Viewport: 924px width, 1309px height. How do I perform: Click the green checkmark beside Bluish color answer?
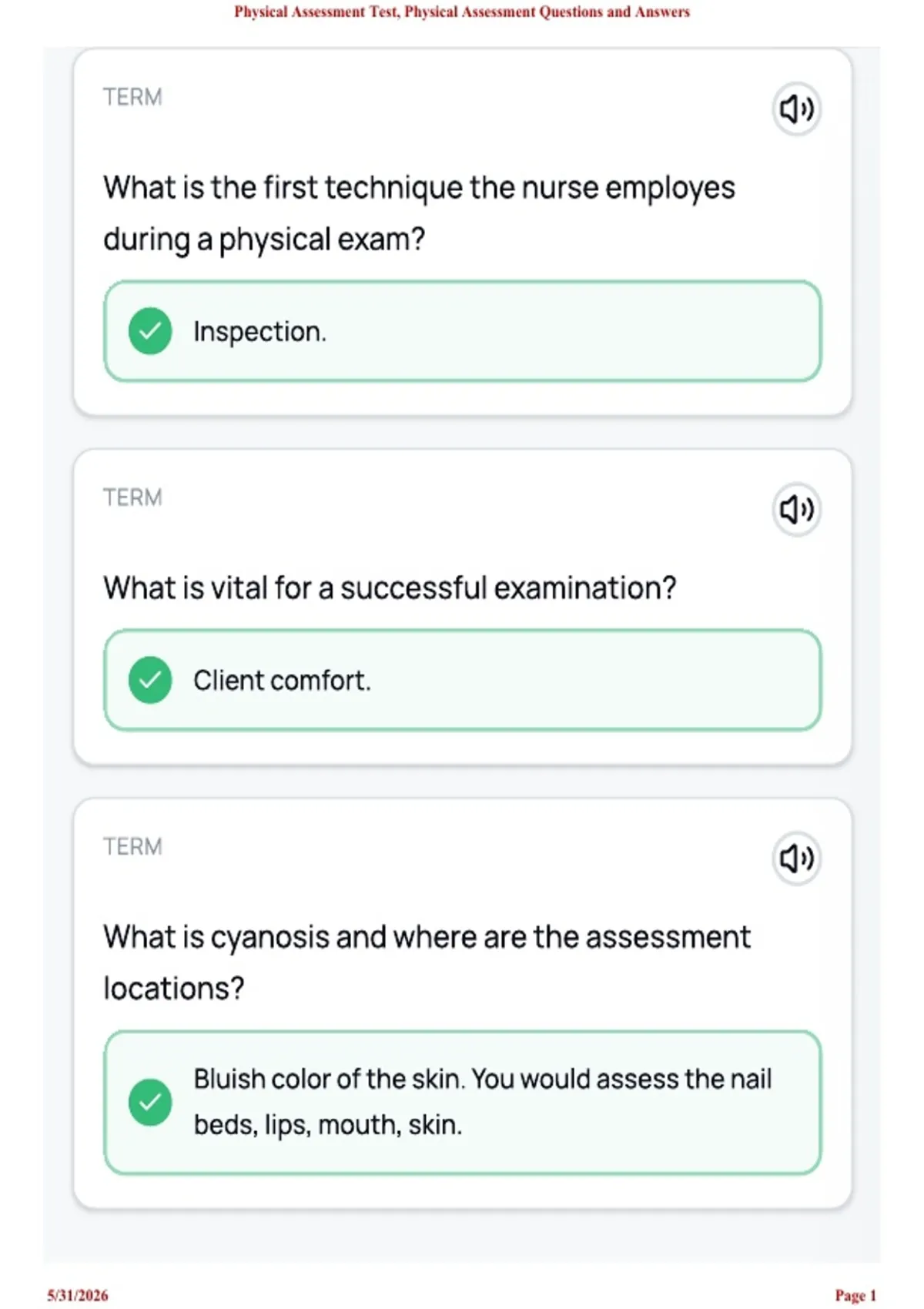point(150,1102)
